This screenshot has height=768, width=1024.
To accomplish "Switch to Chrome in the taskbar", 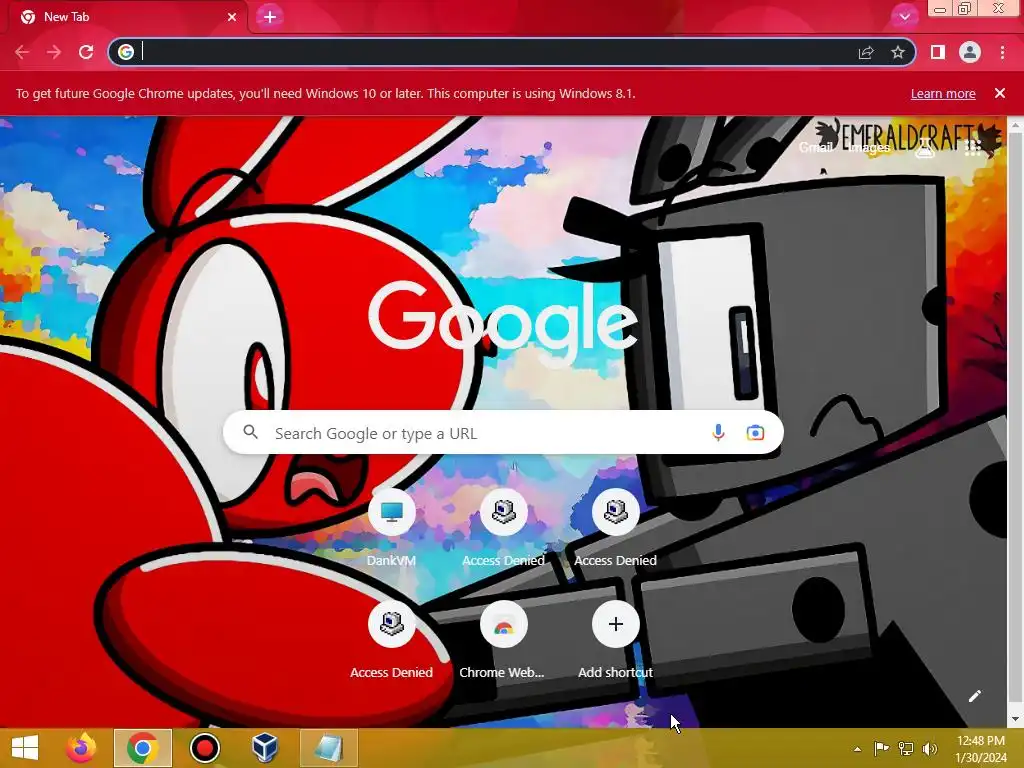I will pyautogui.click(x=143, y=748).
